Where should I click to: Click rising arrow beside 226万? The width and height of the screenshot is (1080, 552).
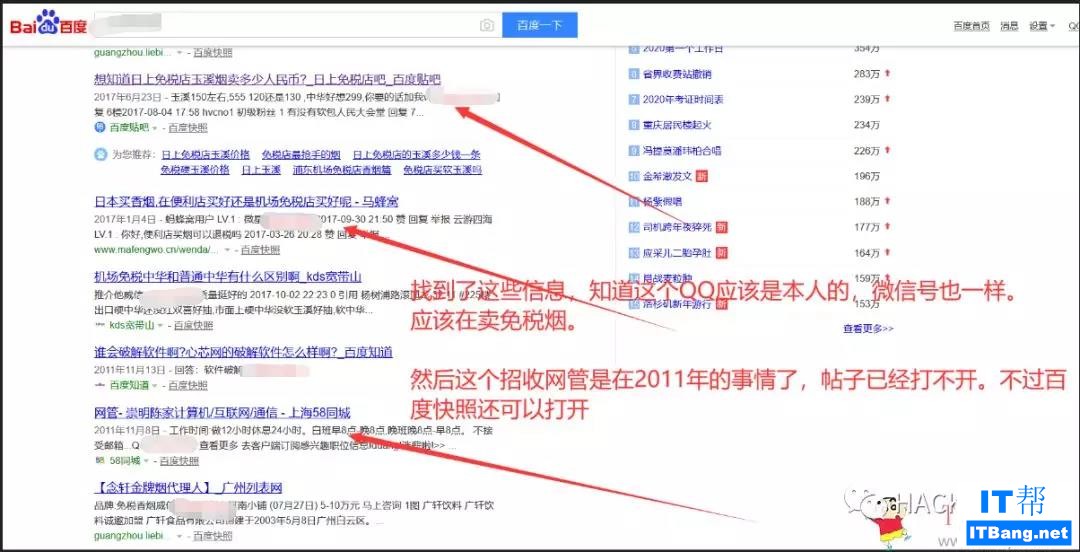tap(888, 150)
